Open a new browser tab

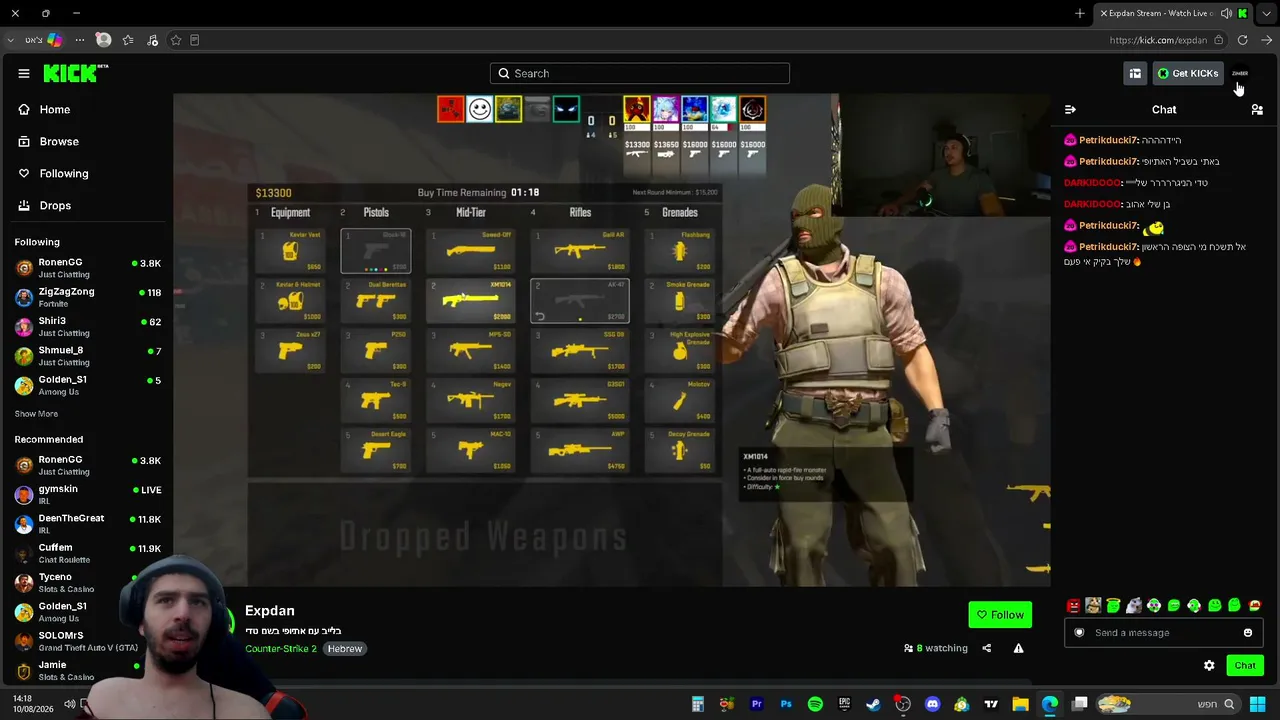tap(1080, 13)
